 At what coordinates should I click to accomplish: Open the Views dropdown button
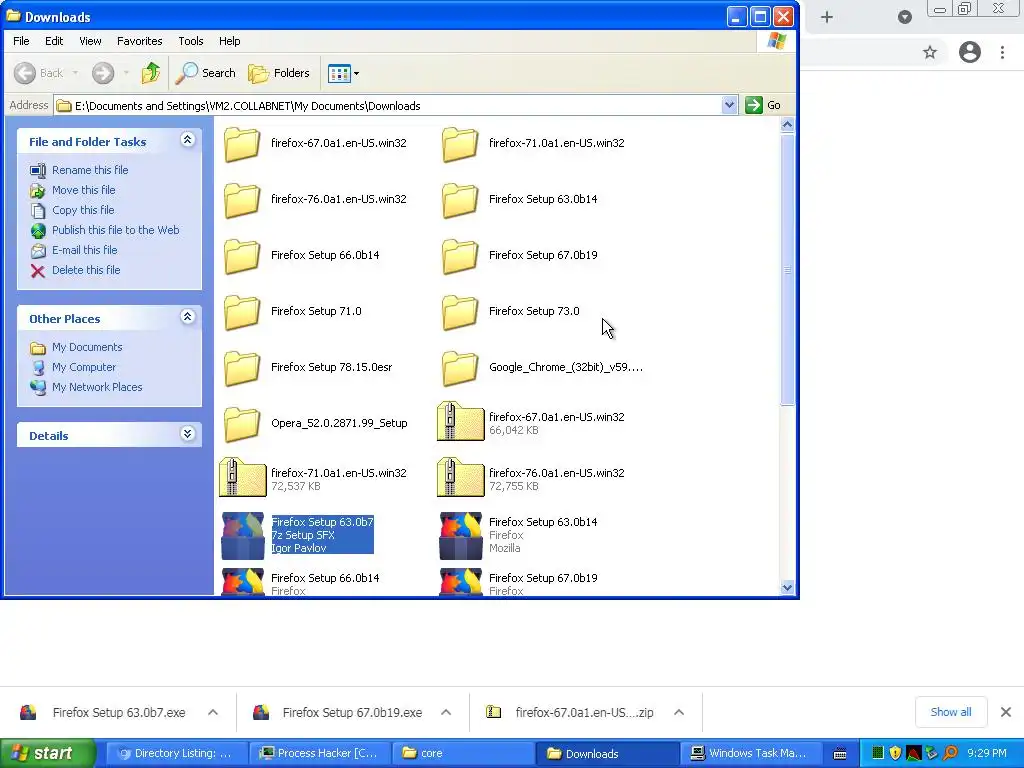click(344, 73)
